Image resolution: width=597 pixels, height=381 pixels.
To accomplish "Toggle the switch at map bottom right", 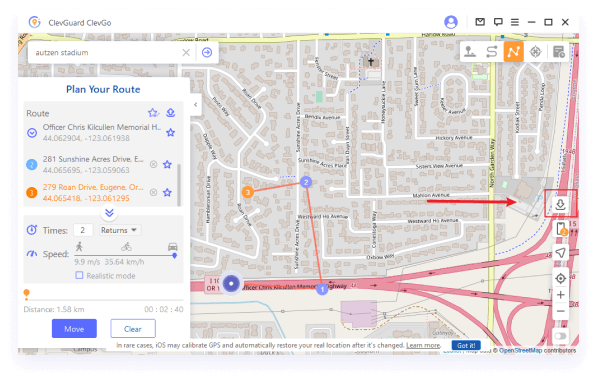I will [560, 336].
